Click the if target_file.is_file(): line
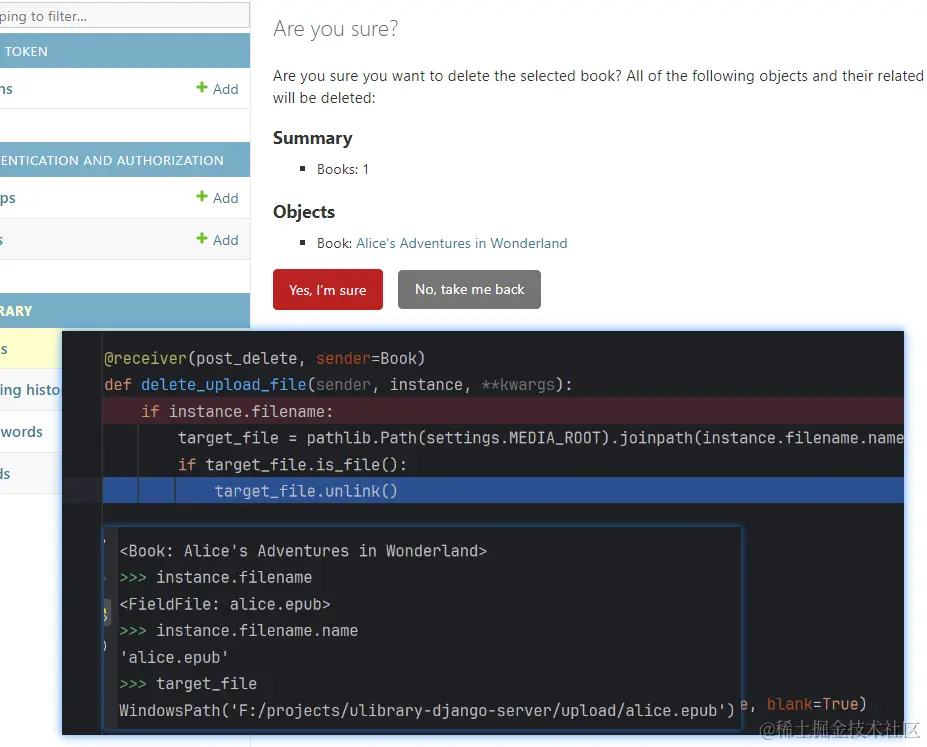Viewport: 927px width, 747px height. [293, 465]
